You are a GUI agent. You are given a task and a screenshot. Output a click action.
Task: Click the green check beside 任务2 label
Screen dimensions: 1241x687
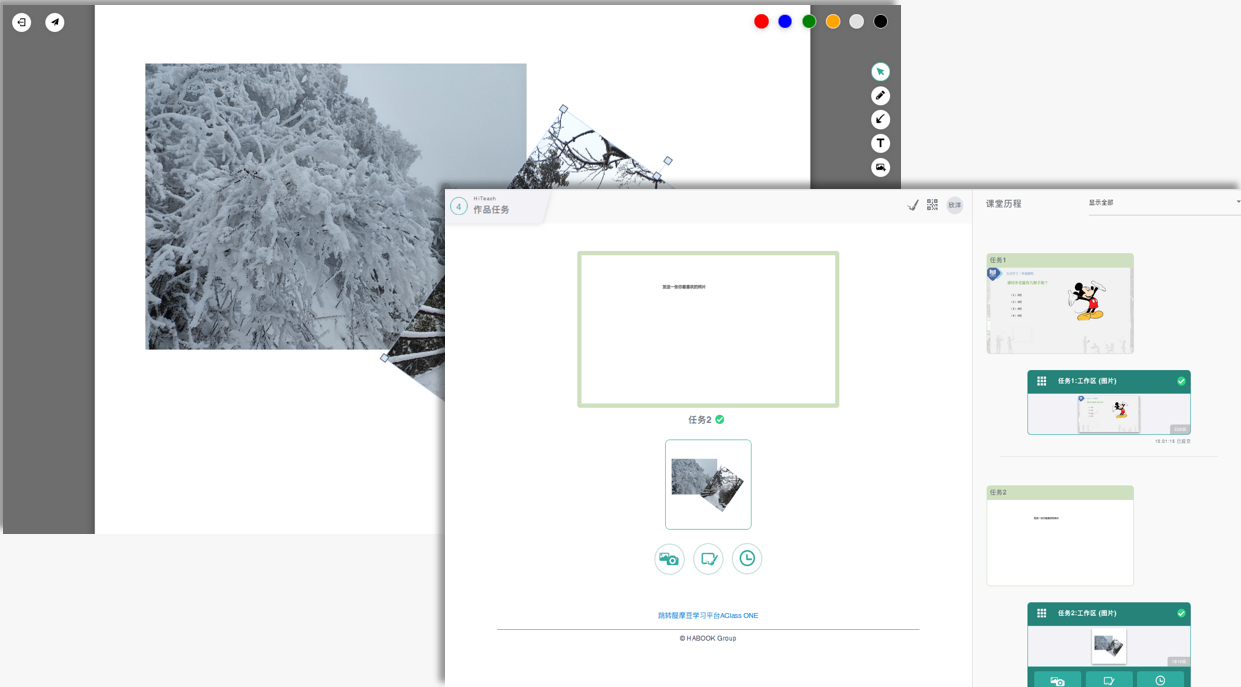720,420
